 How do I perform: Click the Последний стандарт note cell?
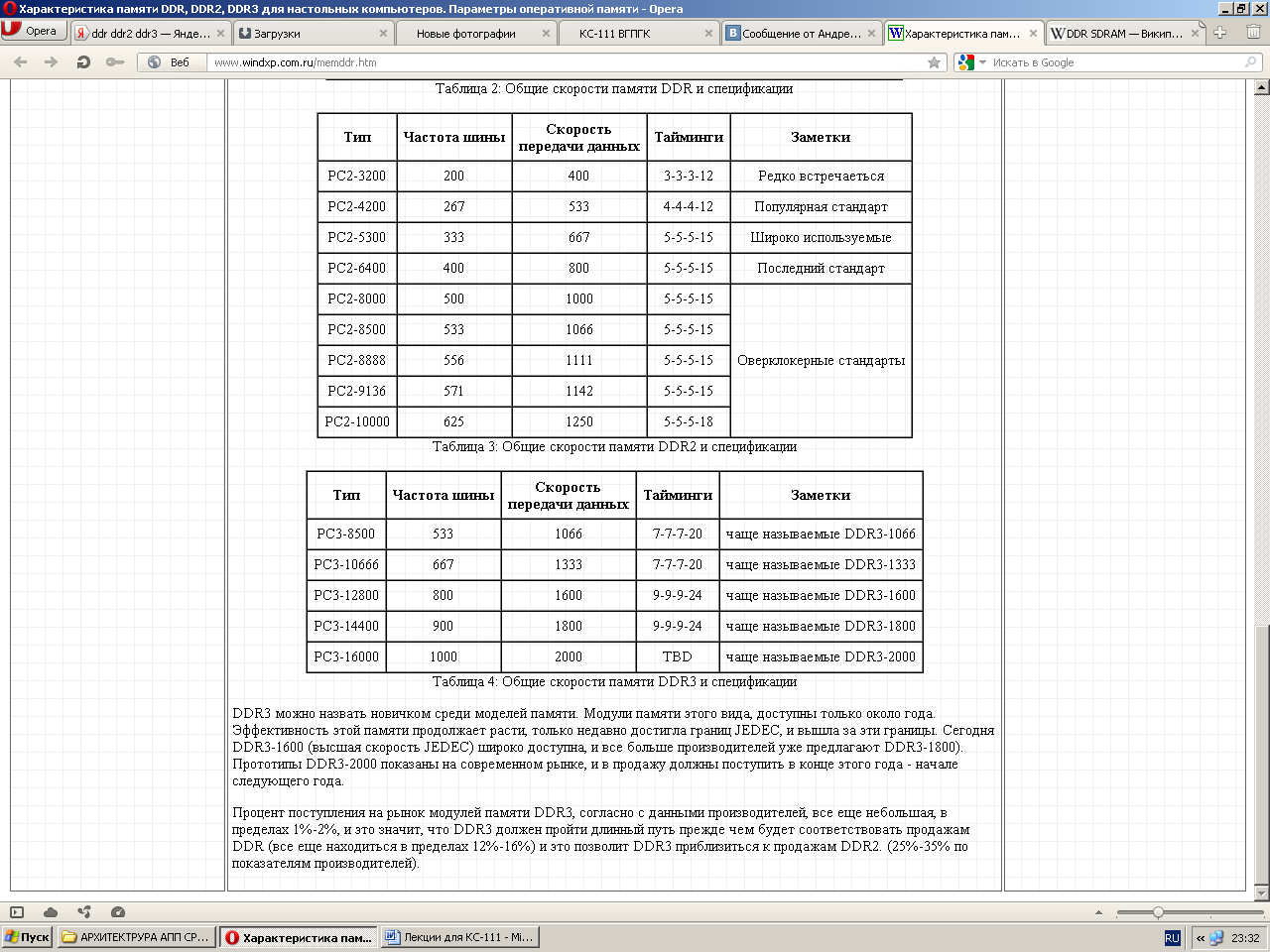click(x=821, y=268)
